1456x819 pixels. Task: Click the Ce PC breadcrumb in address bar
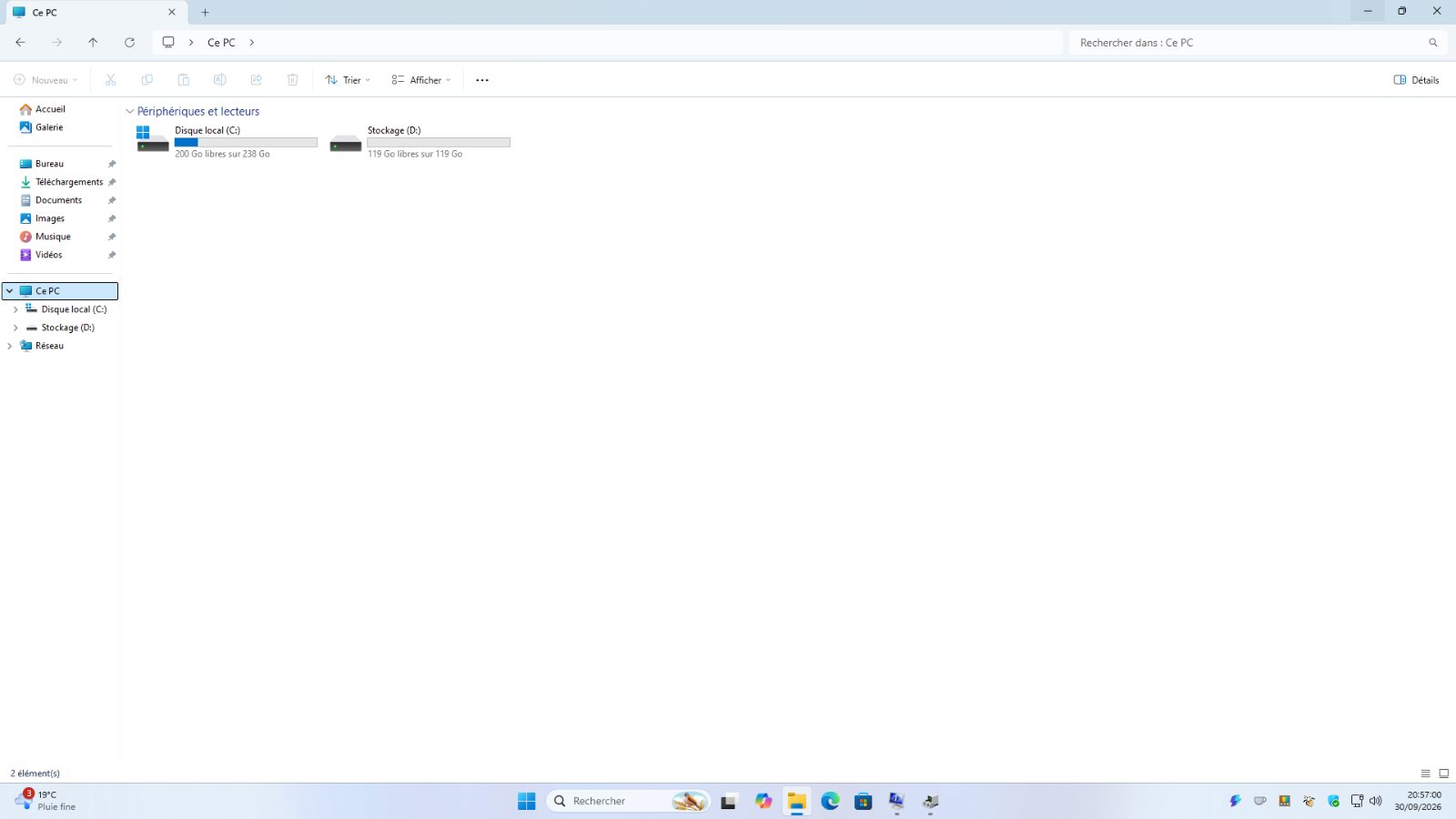point(221,43)
